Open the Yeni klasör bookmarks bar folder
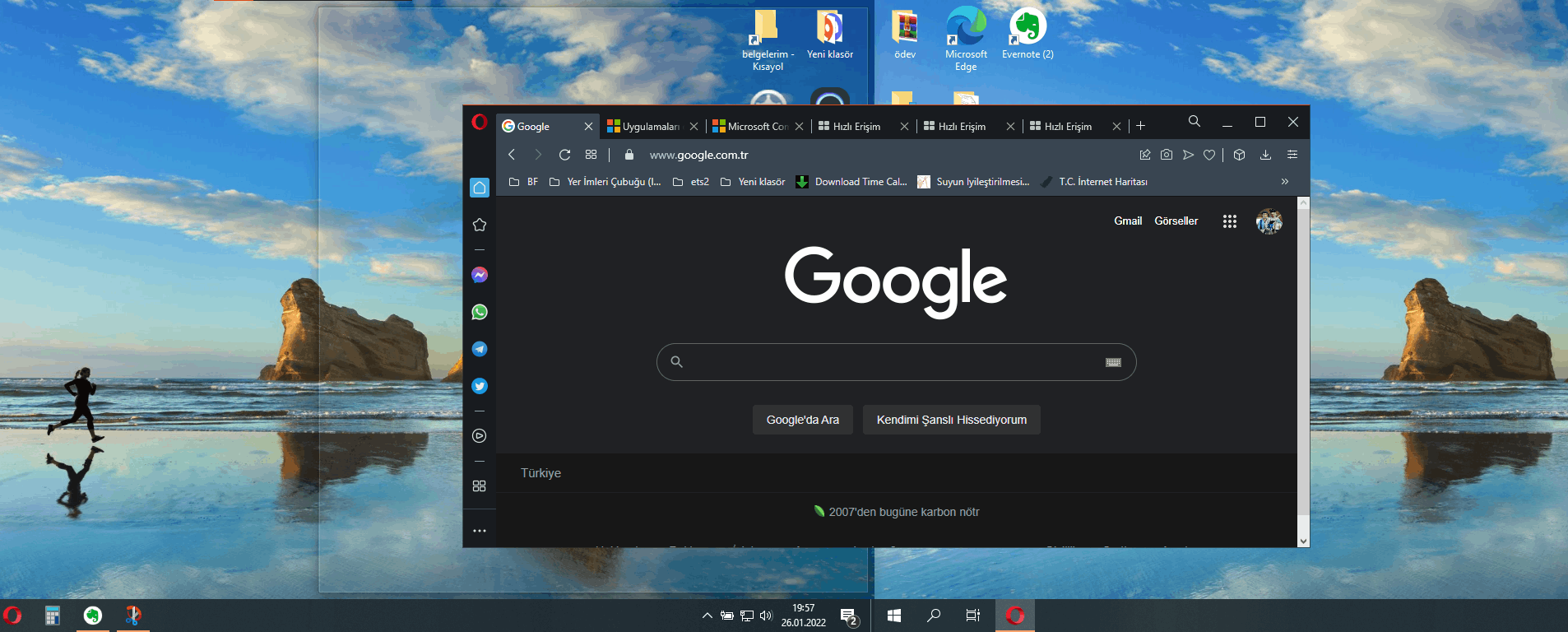1568x632 pixels. [753, 182]
